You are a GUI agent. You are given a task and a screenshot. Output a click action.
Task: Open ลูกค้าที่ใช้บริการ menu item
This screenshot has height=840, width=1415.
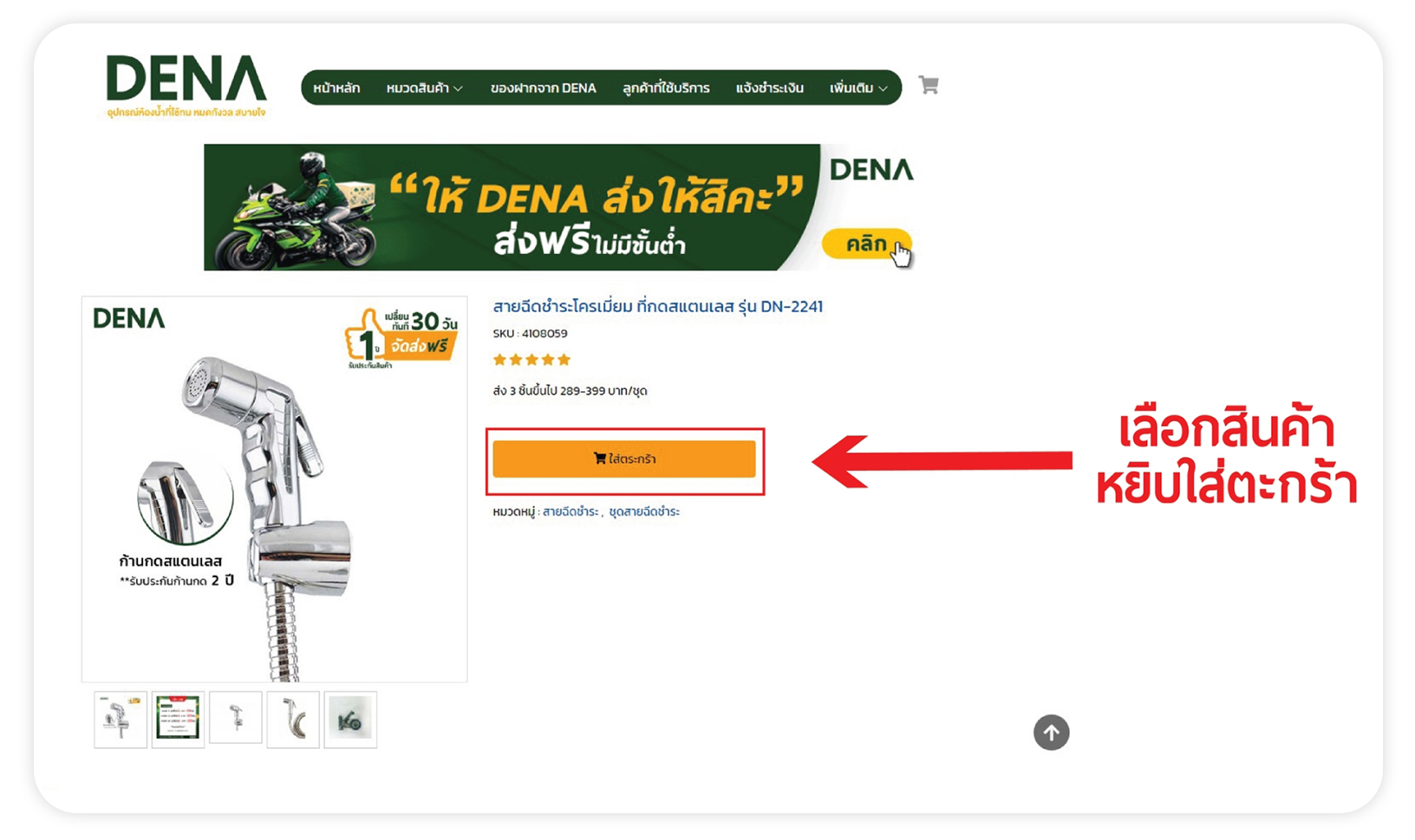pyautogui.click(x=666, y=88)
